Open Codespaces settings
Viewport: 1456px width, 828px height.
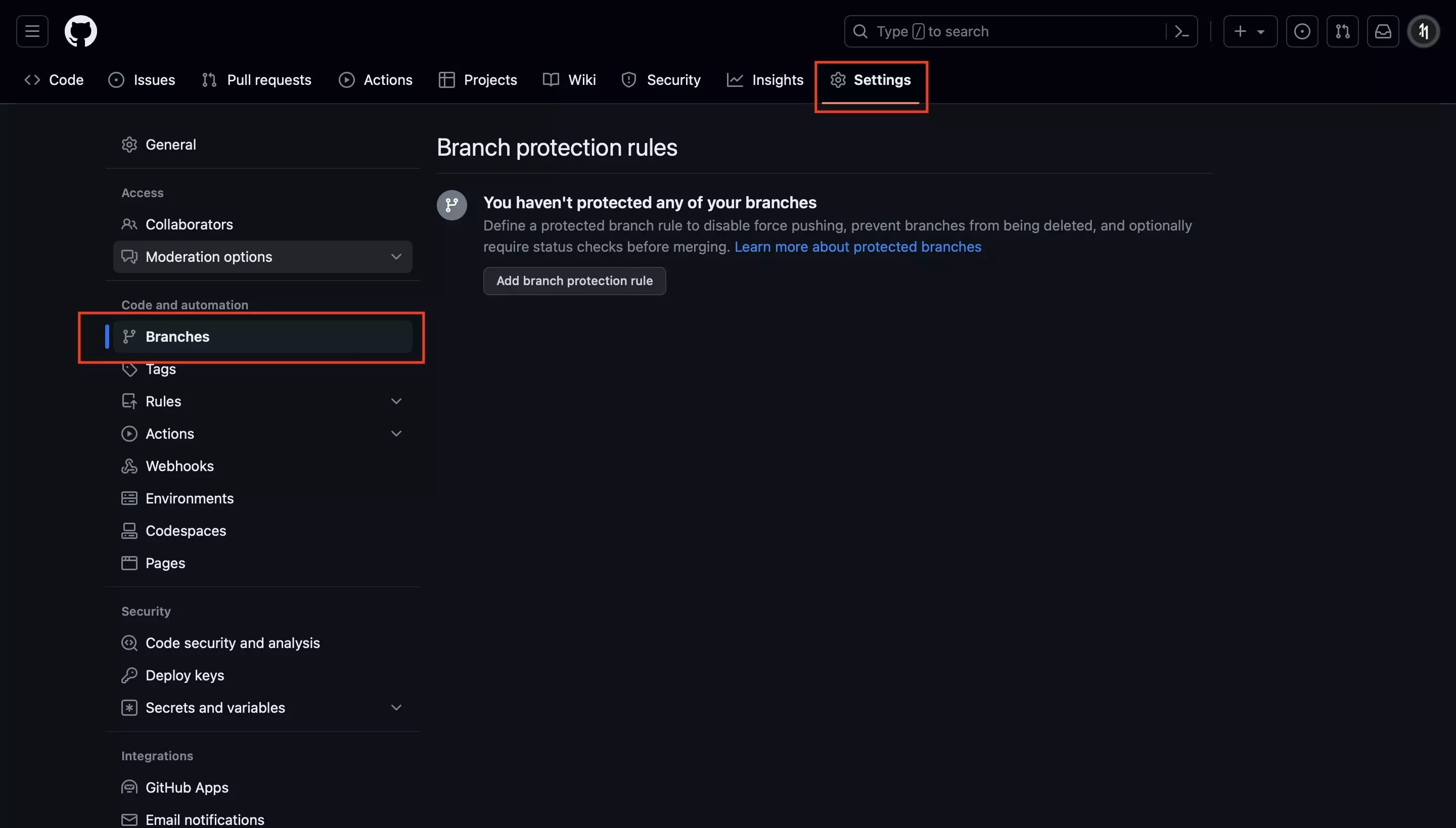(x=263, y=531)
